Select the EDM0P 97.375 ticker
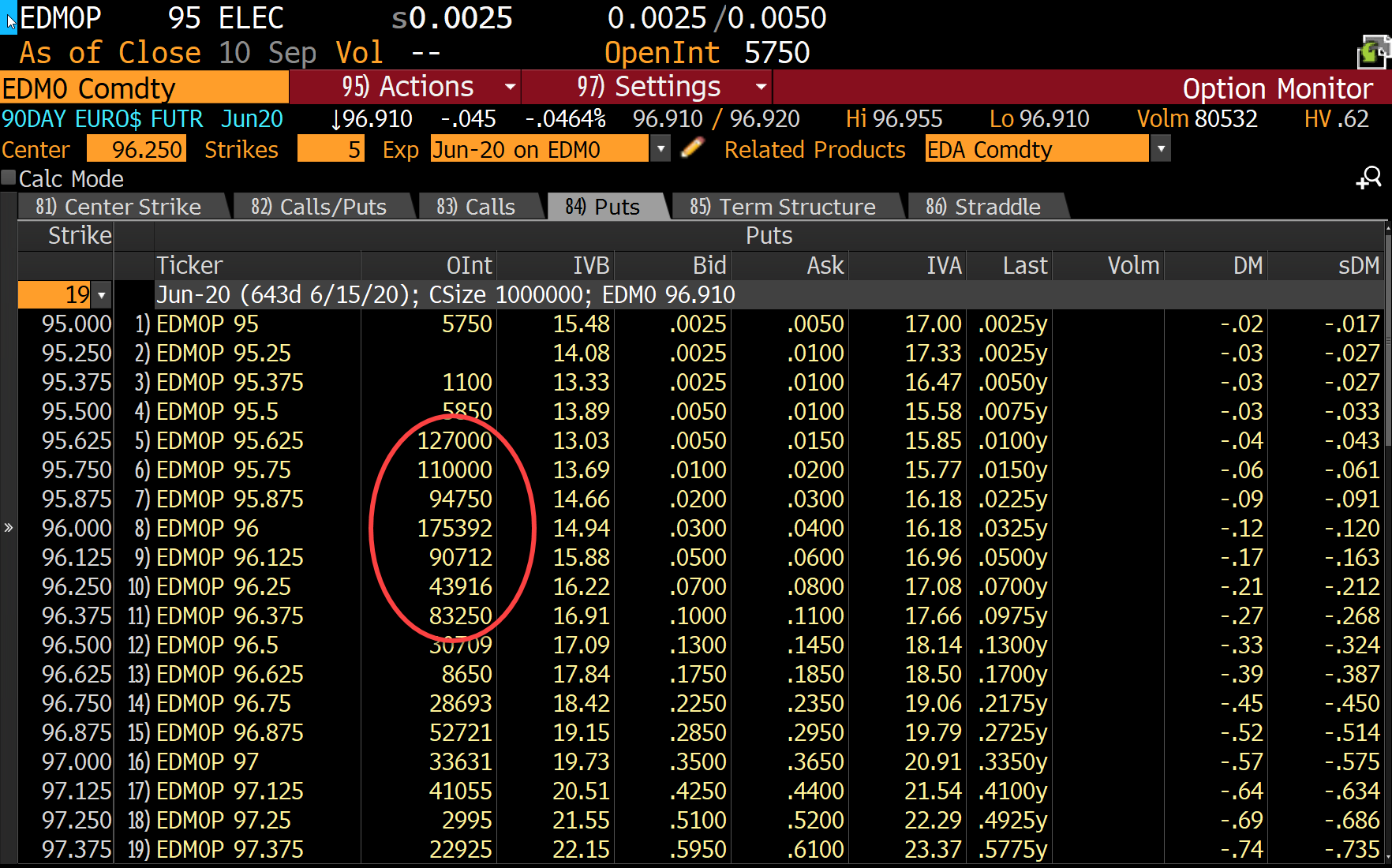 pyautogui.click(x=230, y=850)
